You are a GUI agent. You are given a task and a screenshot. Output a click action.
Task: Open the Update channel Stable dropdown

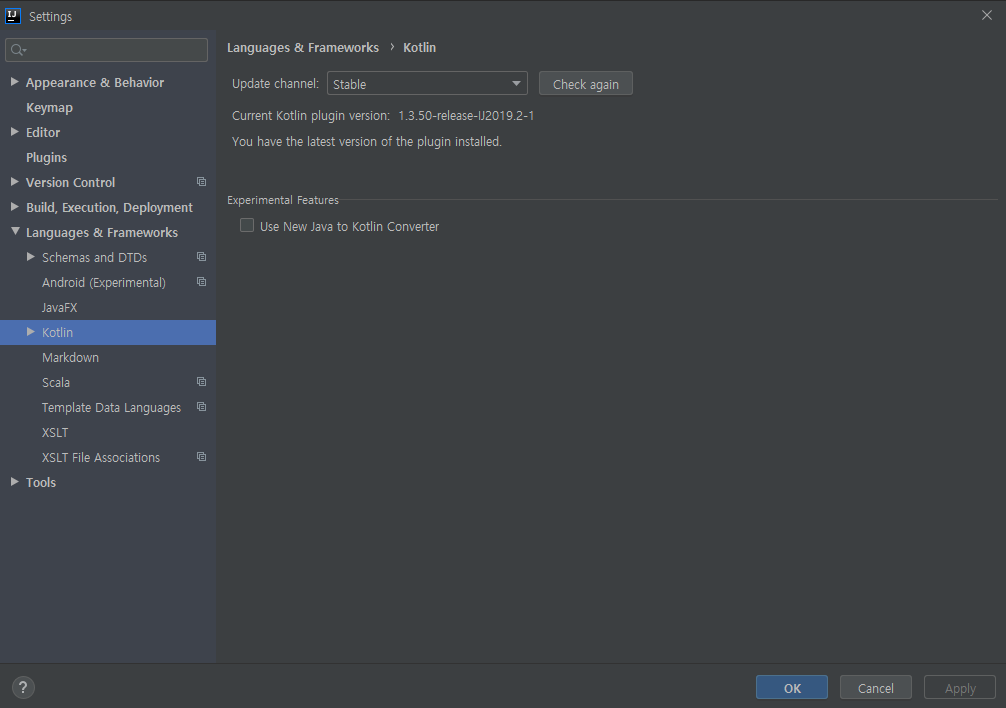click(427, 83)
